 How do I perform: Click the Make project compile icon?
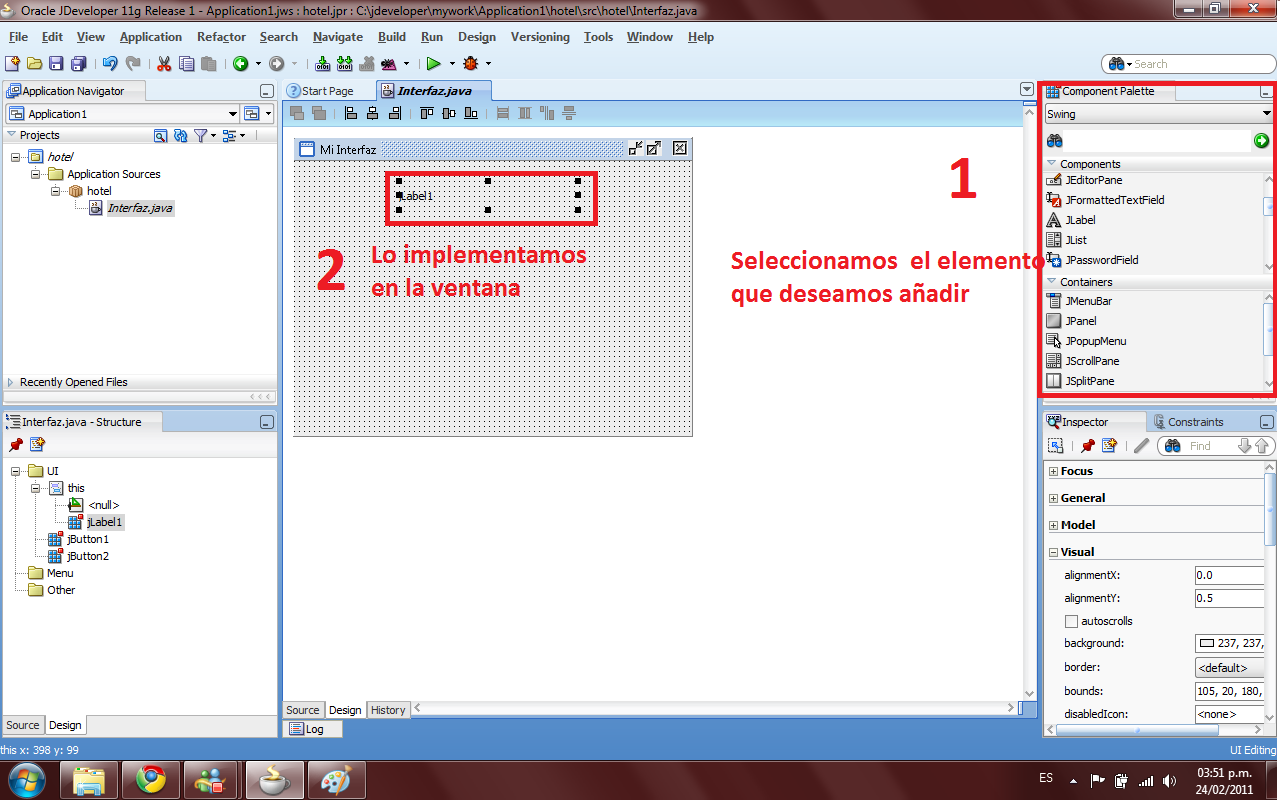(323, 62)
